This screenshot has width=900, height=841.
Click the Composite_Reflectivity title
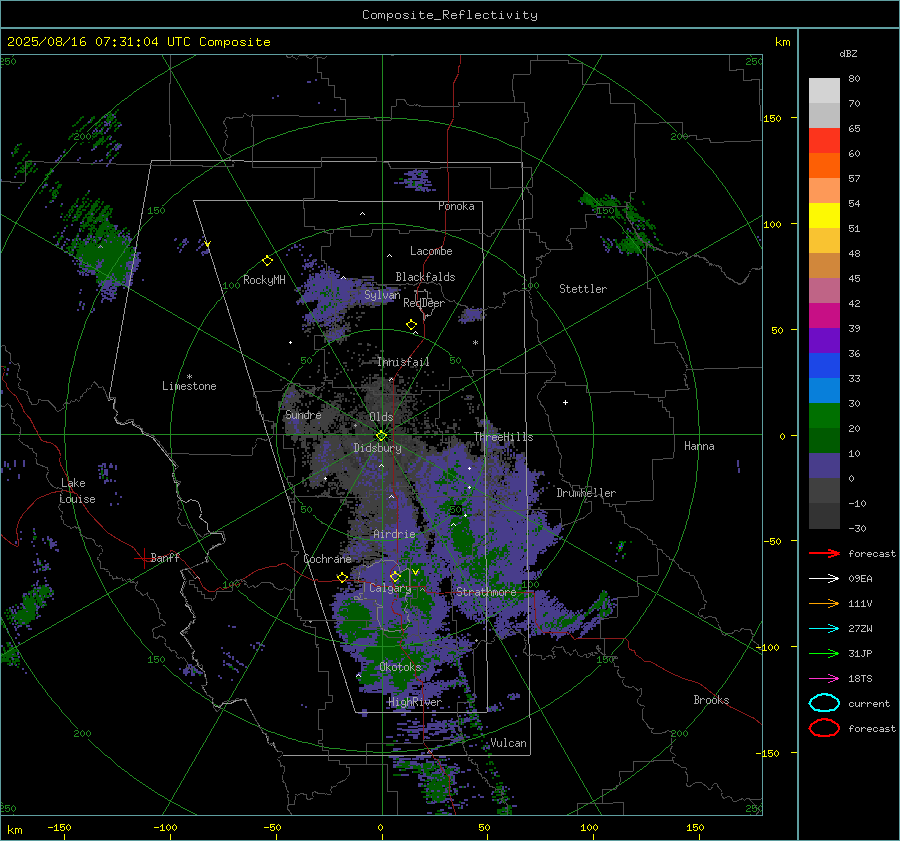(450, 15)
